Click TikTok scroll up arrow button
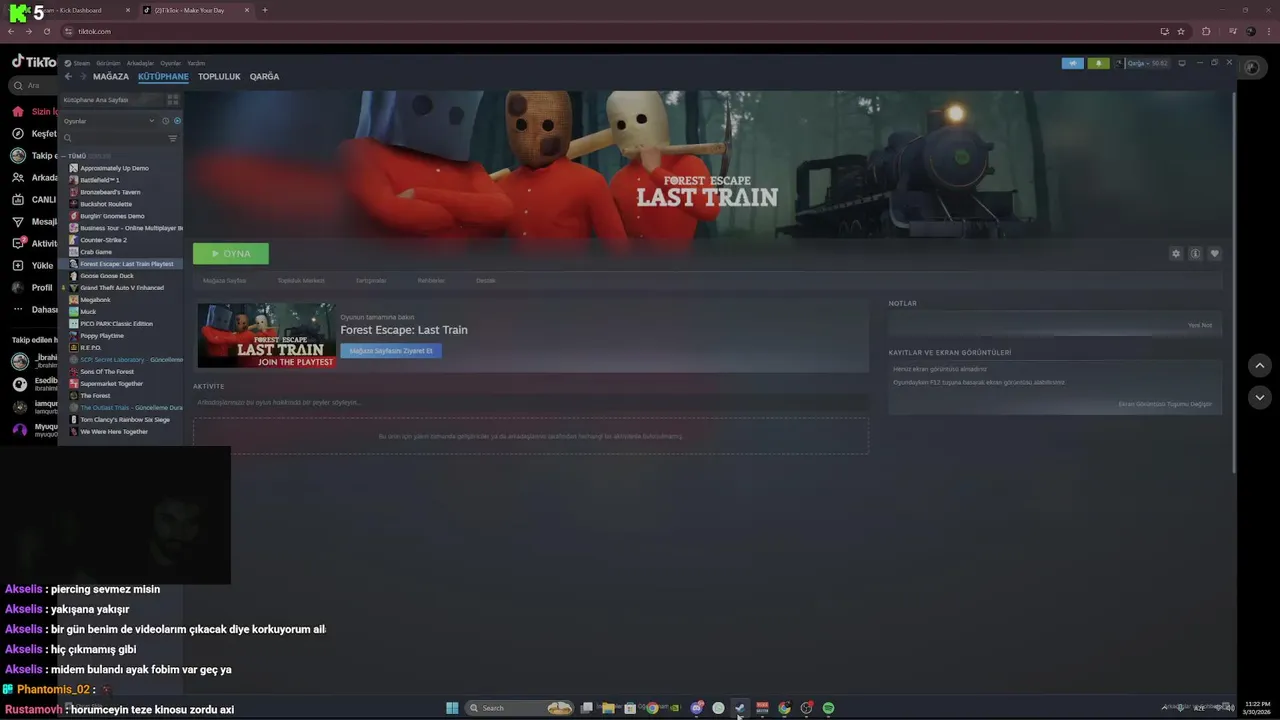This screenshot has width=1280, height=720. (1259, 365)
